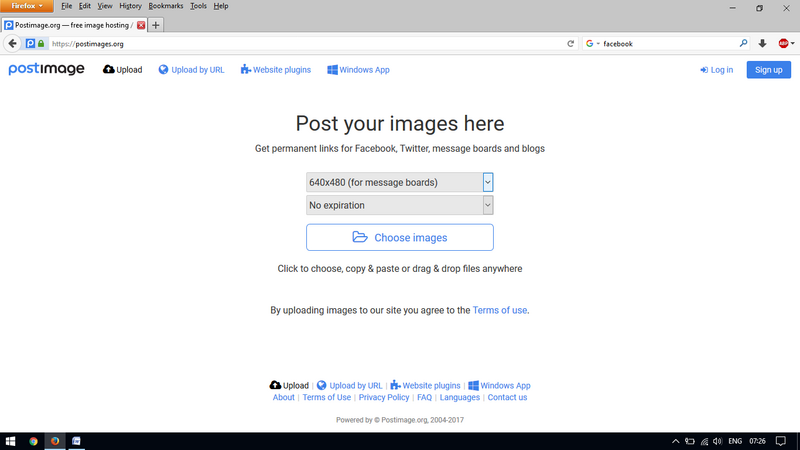Open the Windows Start menu
Image resolution: width=800 pixels, height=450 pixels.
[x=10, y=441]
